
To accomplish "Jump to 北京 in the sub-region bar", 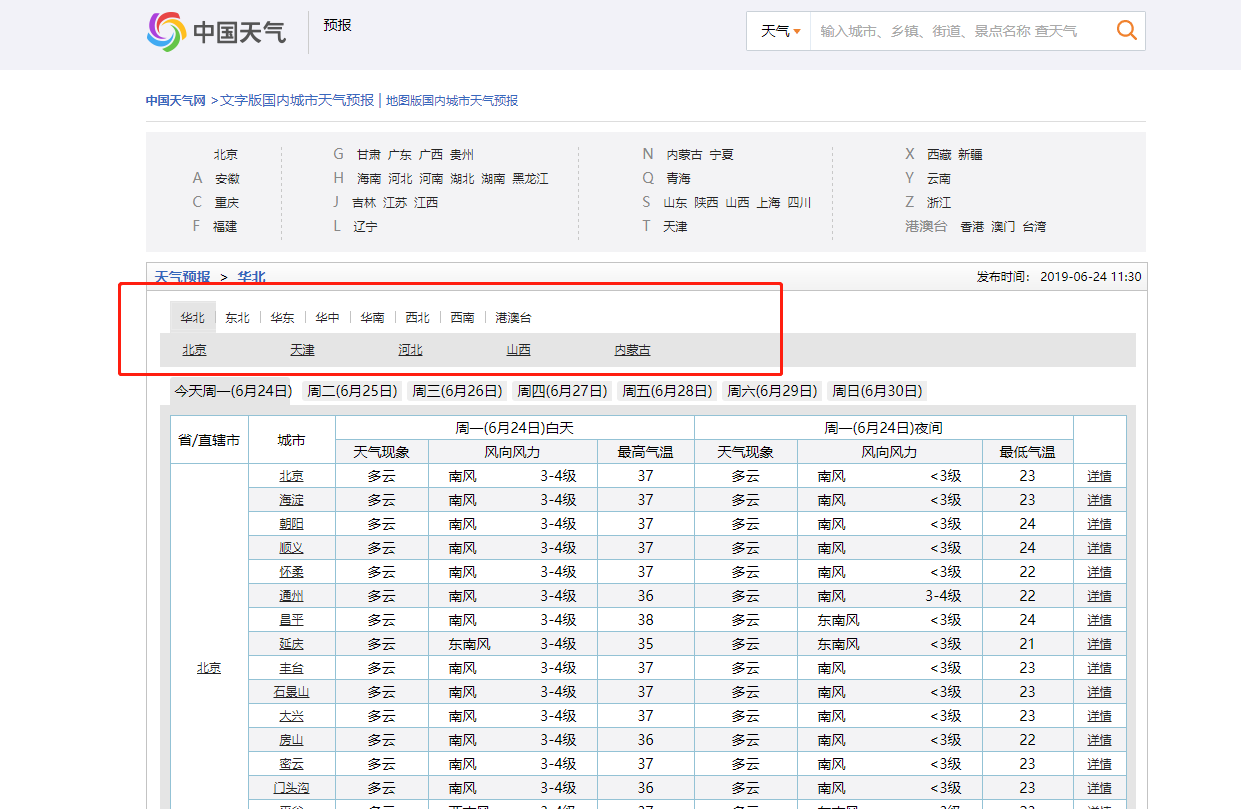I will pyautogui.click(x=194, y=350).
